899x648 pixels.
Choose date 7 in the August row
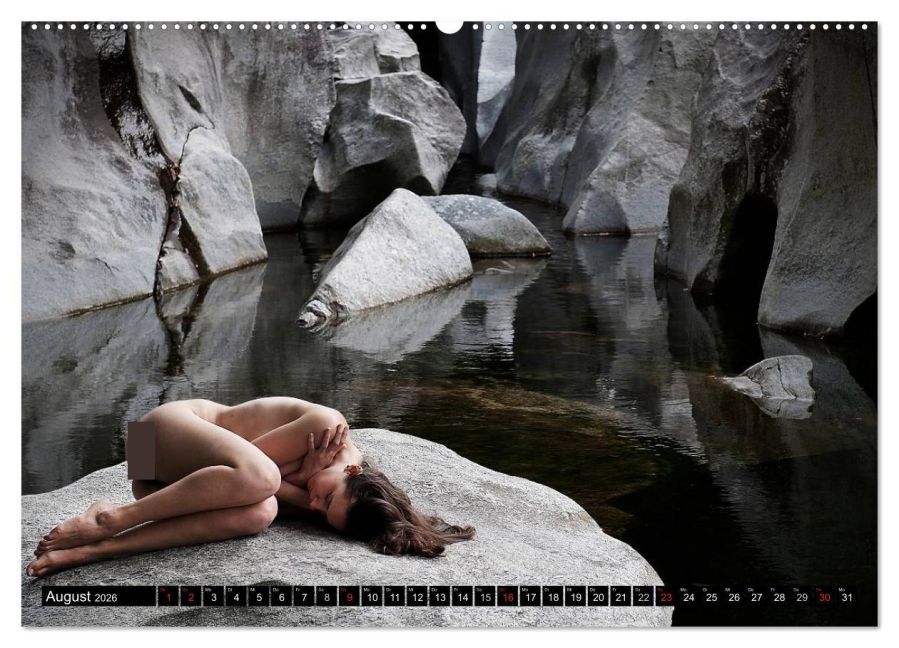click(x=304, y=596)
